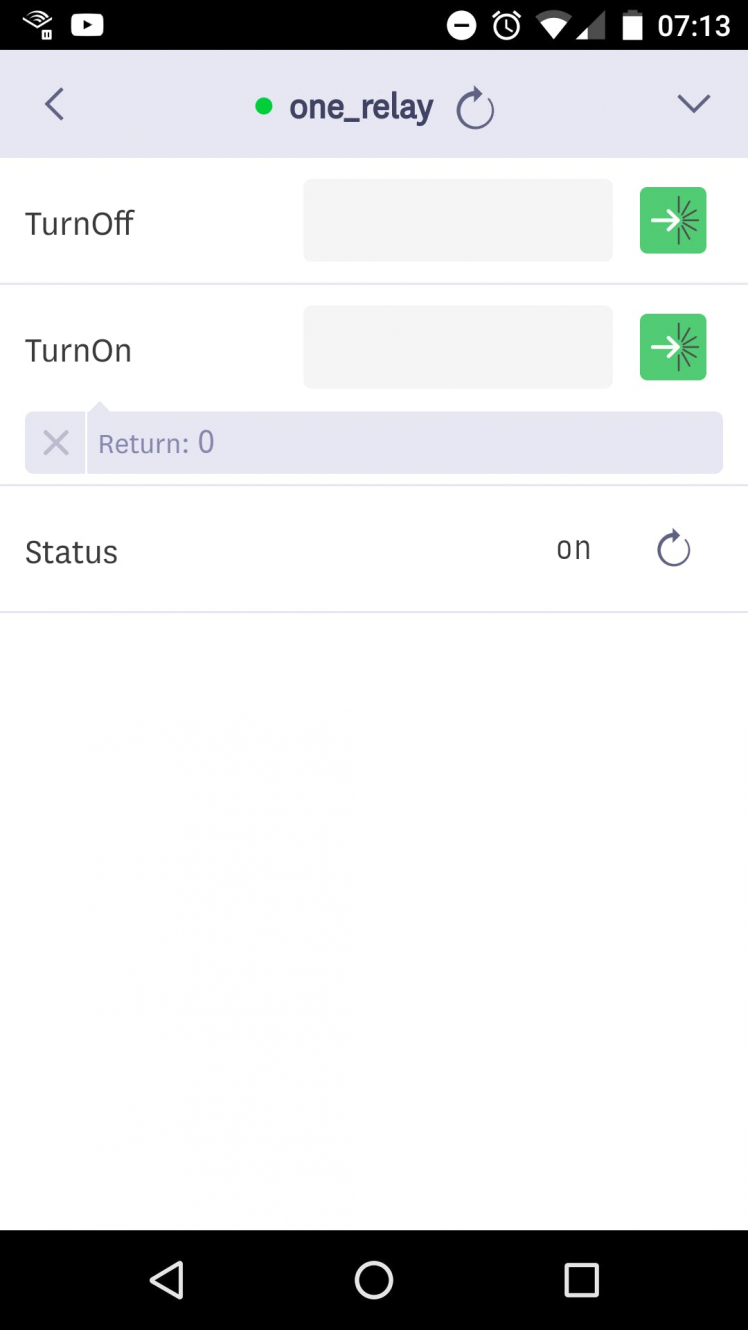Focus the TurnOn argument field
Viewport: 748px width, 1330px height.
click(x=458, y=347)
